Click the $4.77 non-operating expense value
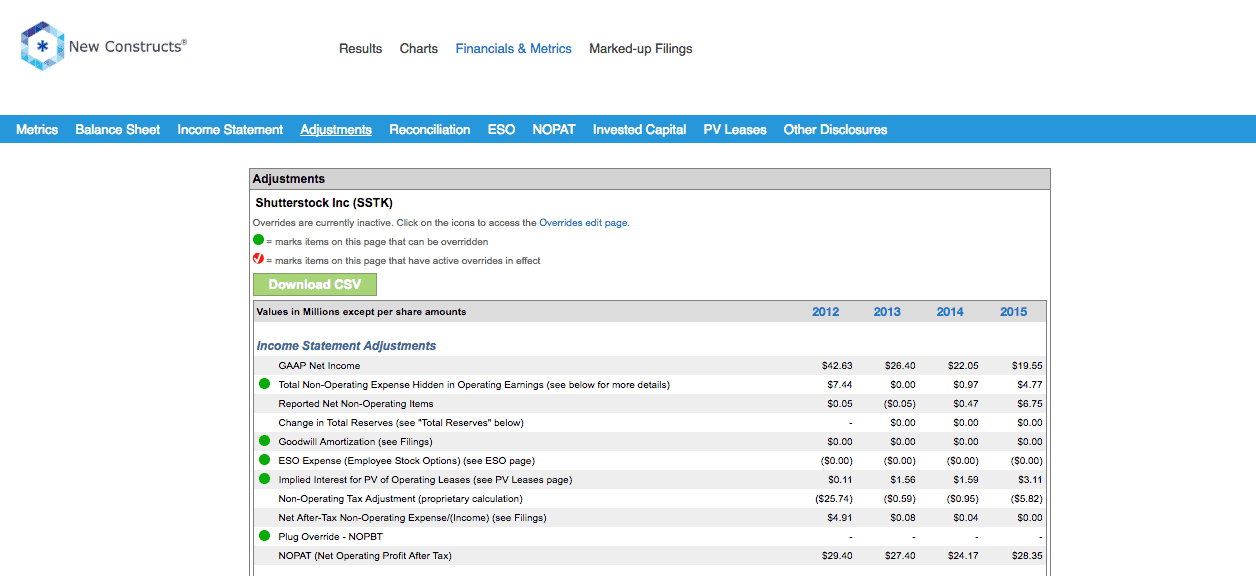 1030,385
